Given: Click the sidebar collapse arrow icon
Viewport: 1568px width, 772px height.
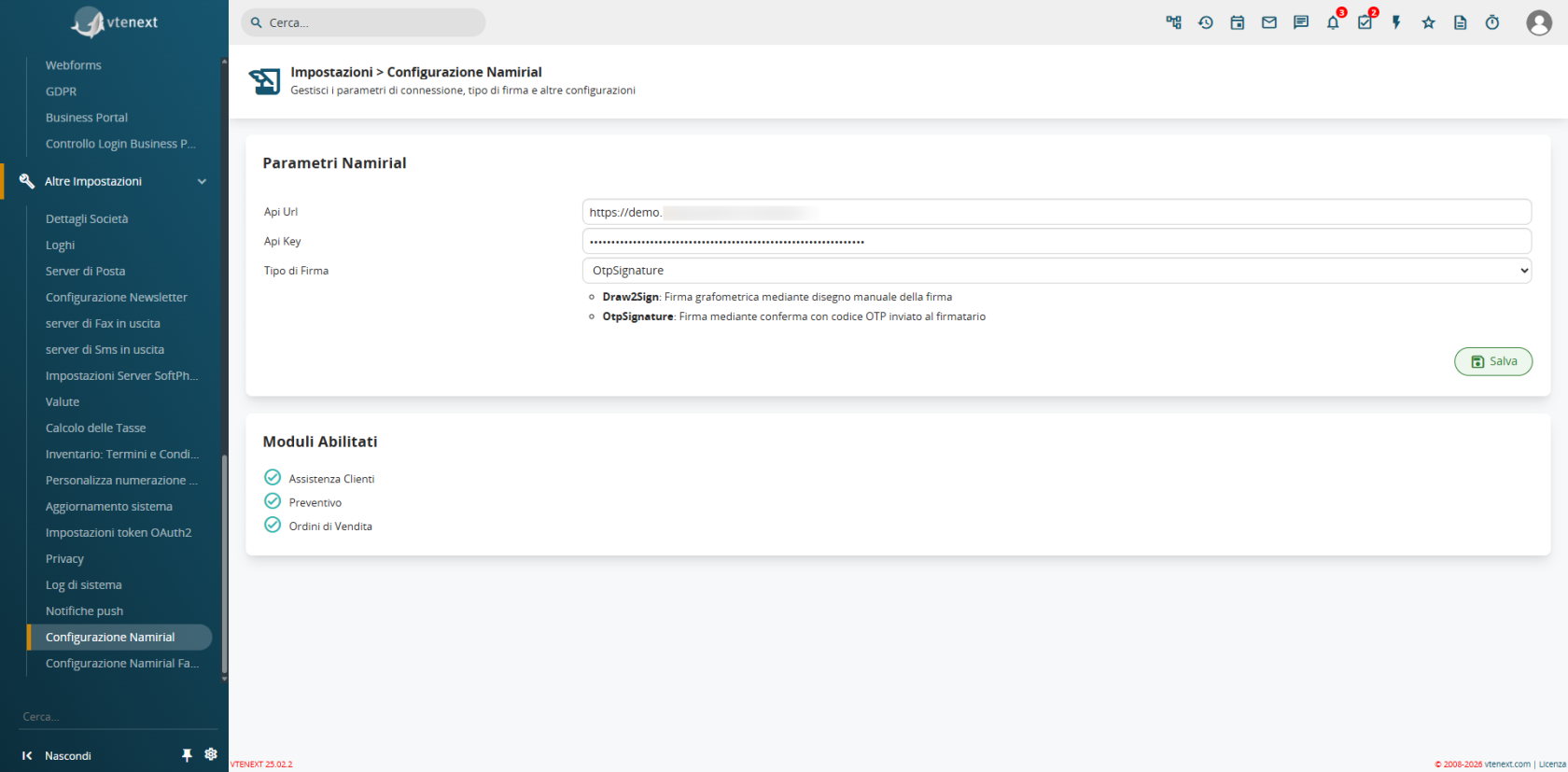Looking at the screenshot, I should click(x=27, y=755).
